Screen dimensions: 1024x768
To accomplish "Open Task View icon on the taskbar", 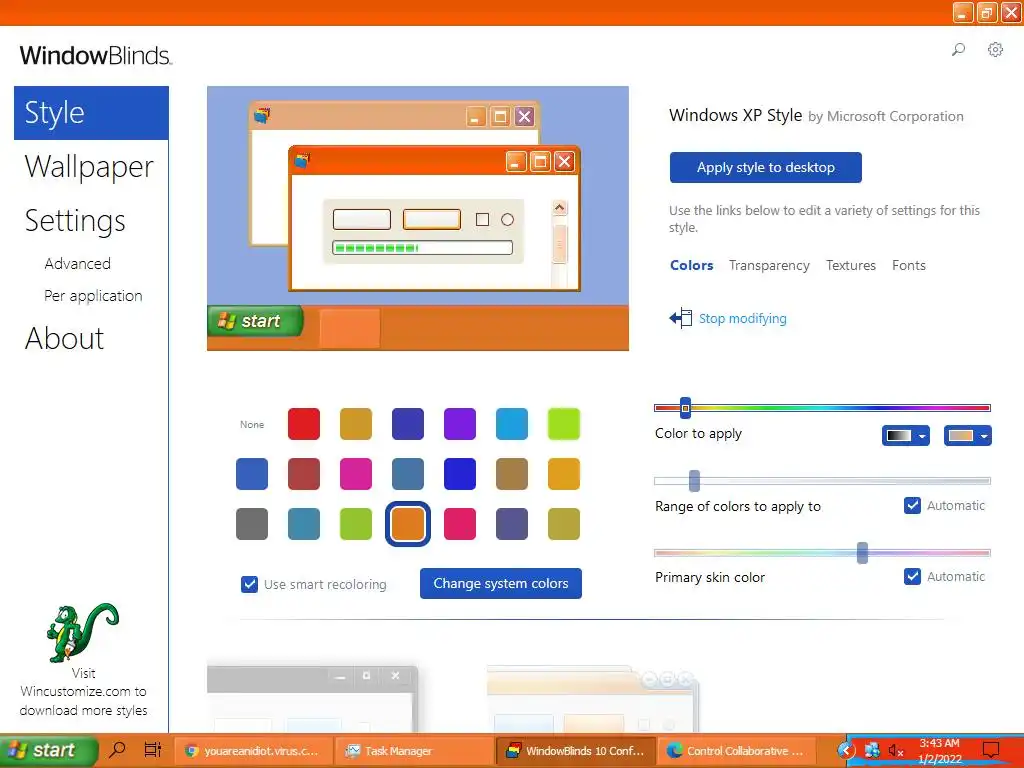I will [153, 750].
